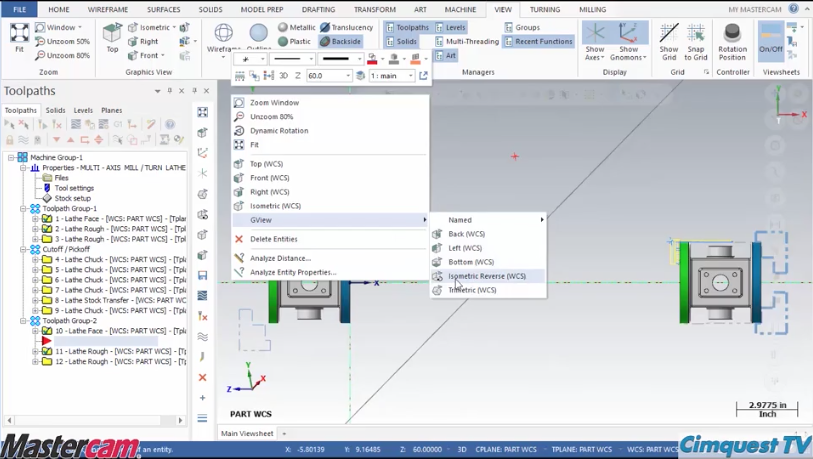Toggle selection check on 1 - Lathe Face

pos(47,219)
